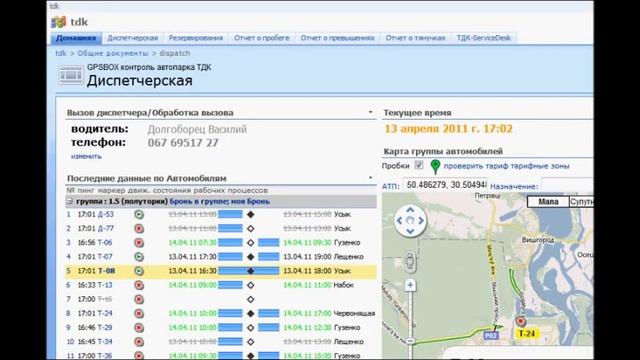The height and width of the screenshot is (360, 640).
Task: Click the моя Бронь link
Action: 250,201
